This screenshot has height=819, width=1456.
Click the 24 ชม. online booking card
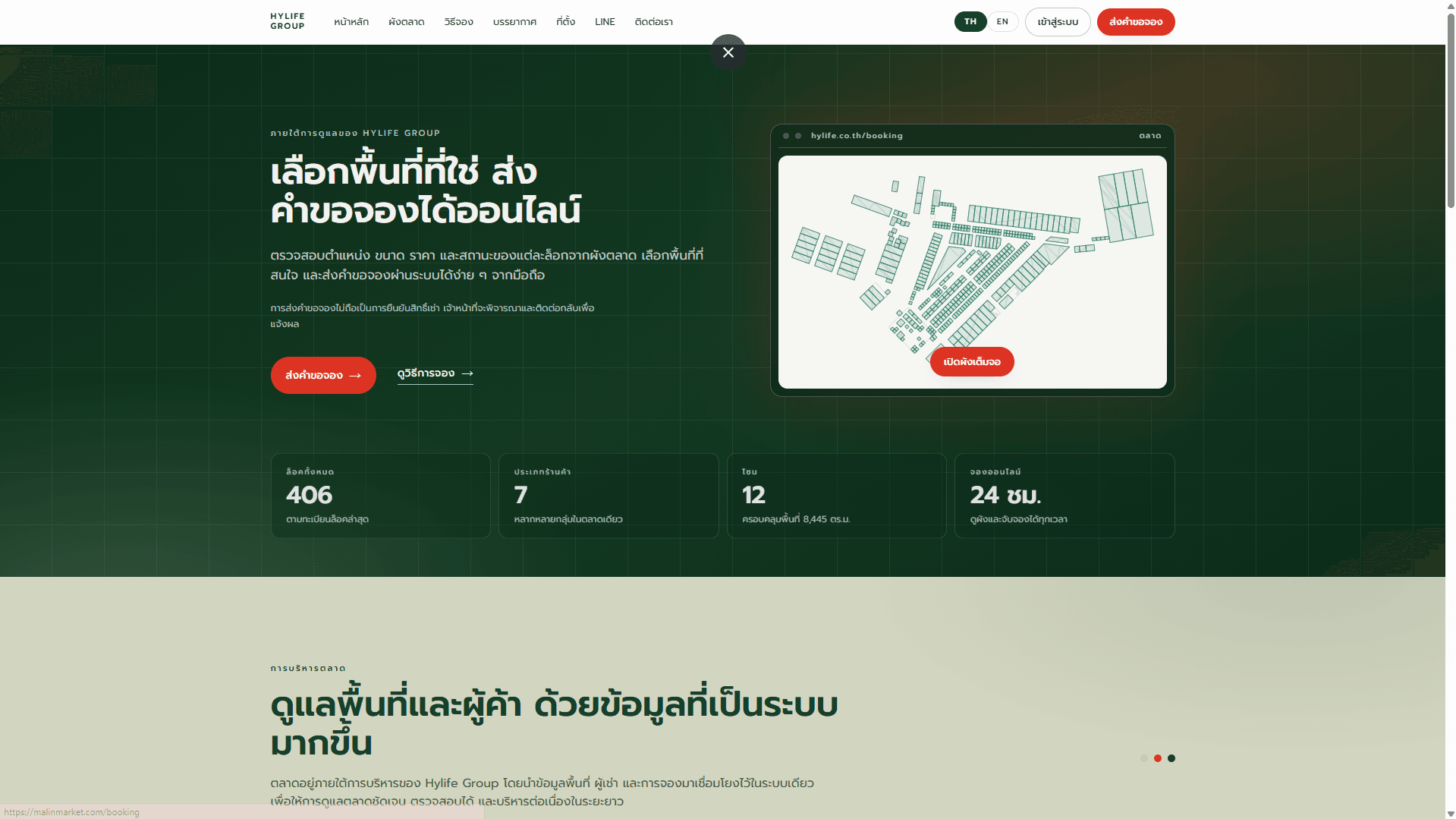1064,496
